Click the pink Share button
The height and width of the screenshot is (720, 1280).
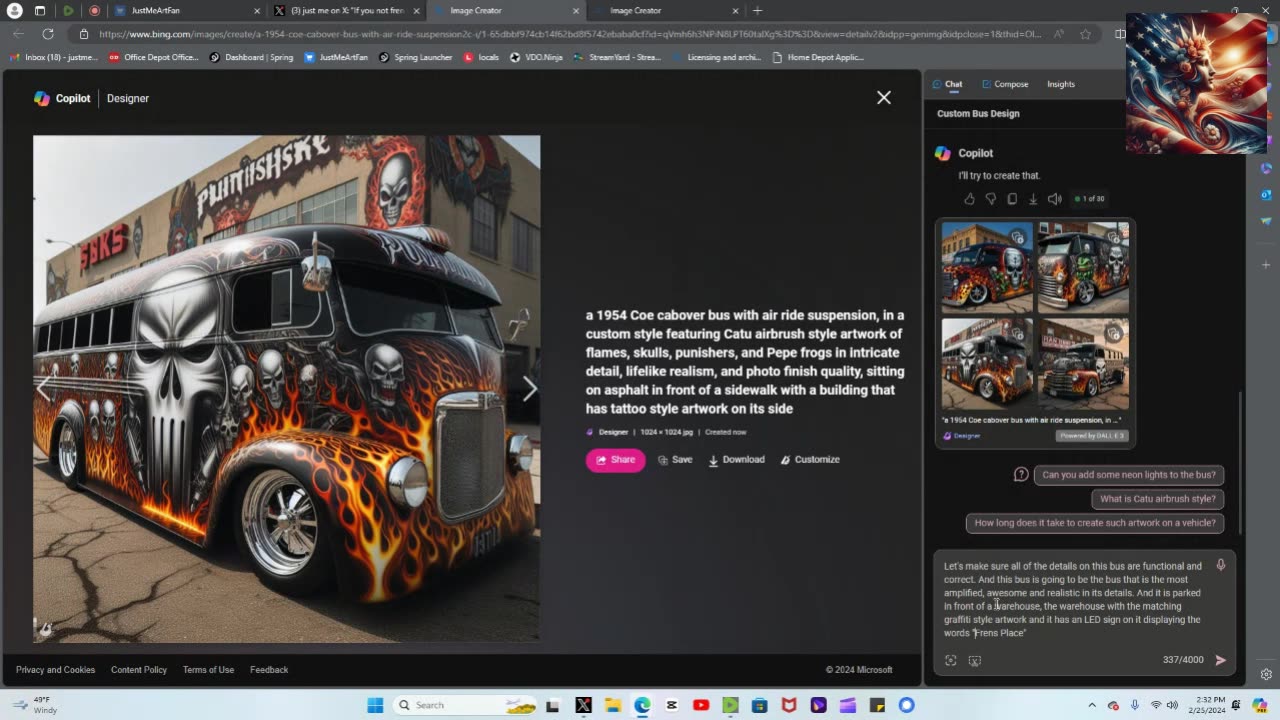click(x=615, y=460)
